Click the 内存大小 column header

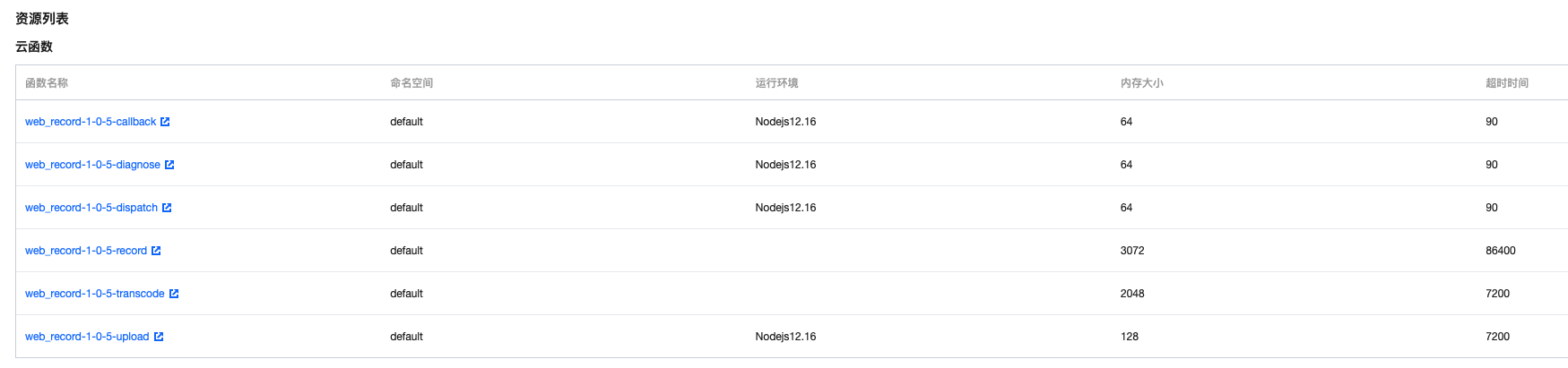pos(1141,83)
